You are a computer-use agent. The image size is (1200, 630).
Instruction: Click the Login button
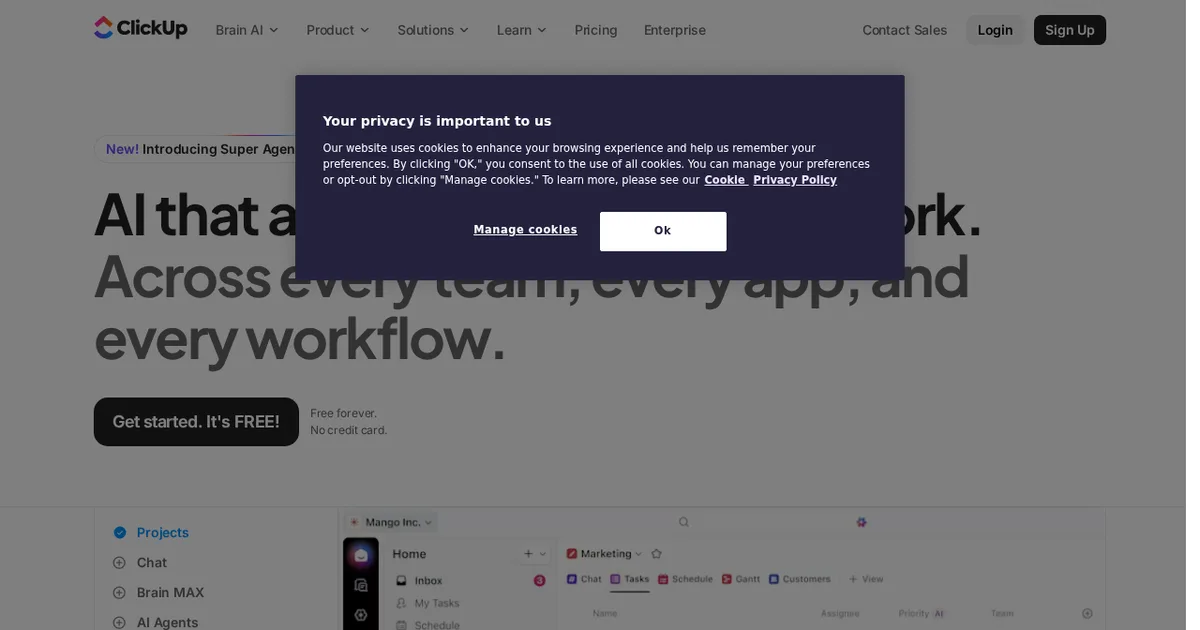pos(995,30)
